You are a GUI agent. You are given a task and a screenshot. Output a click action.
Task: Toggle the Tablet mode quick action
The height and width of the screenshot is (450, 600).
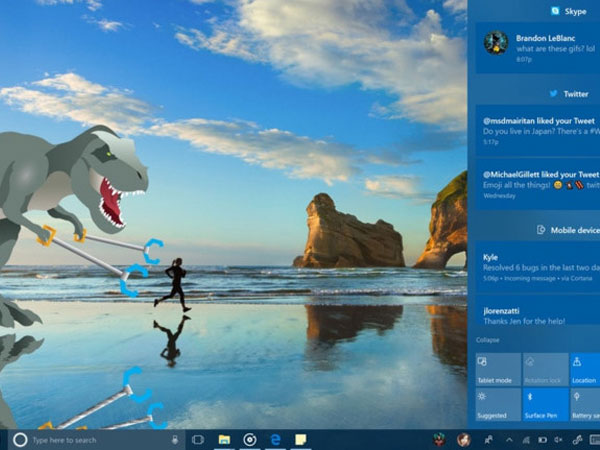tap(498, 369)
